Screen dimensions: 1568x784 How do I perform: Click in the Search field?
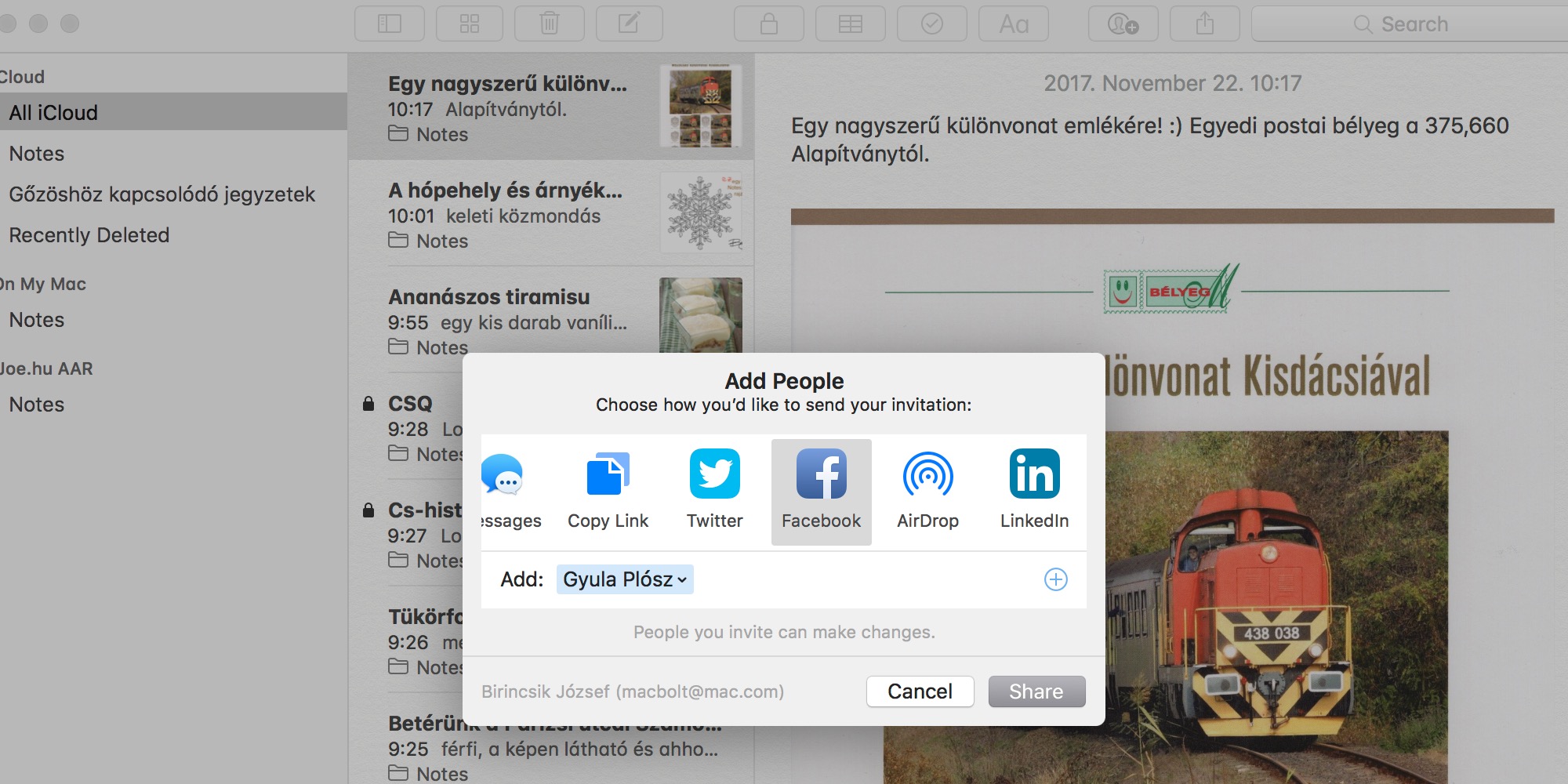pyautogui.click(x=1410, y=24)
